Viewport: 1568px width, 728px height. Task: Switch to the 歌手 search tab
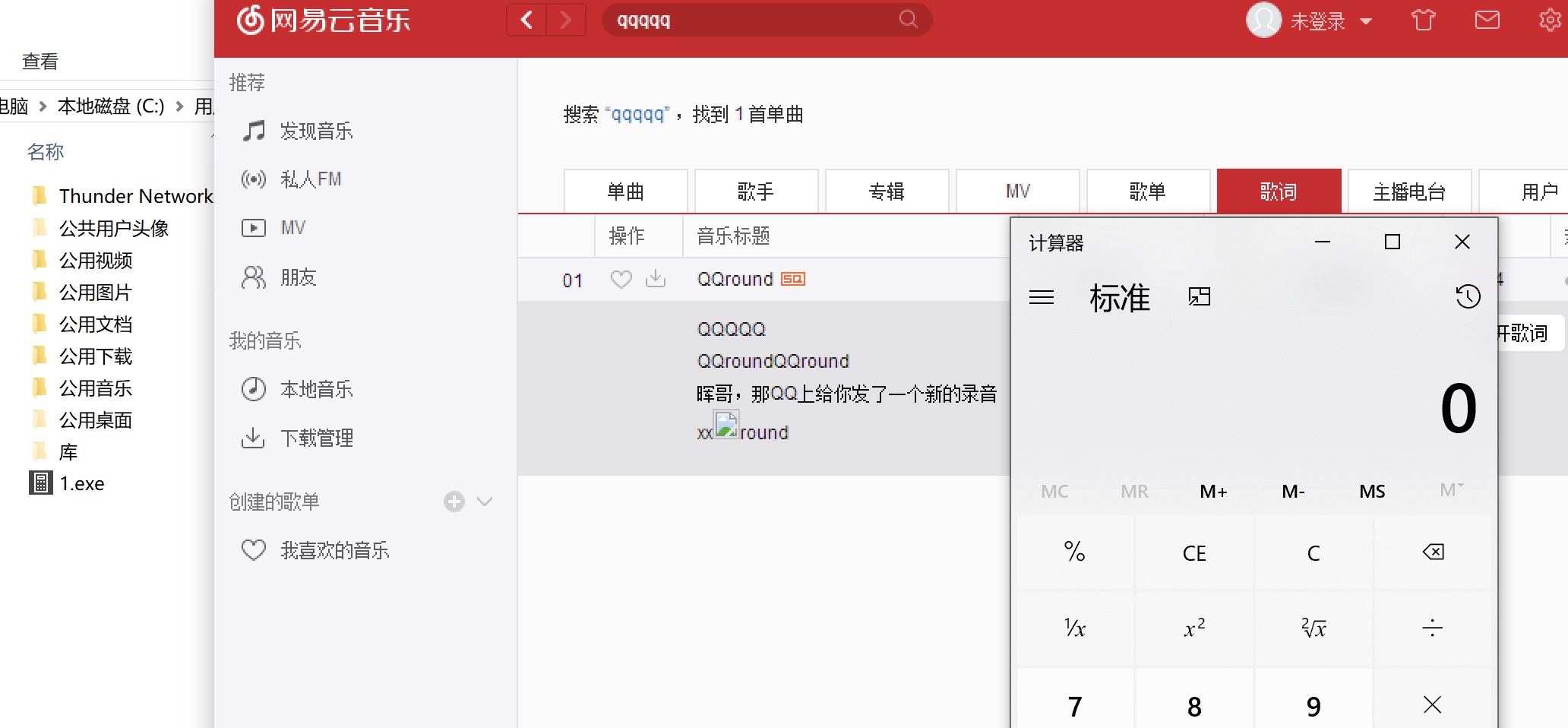pyautogui.click(x=756, y=191)
